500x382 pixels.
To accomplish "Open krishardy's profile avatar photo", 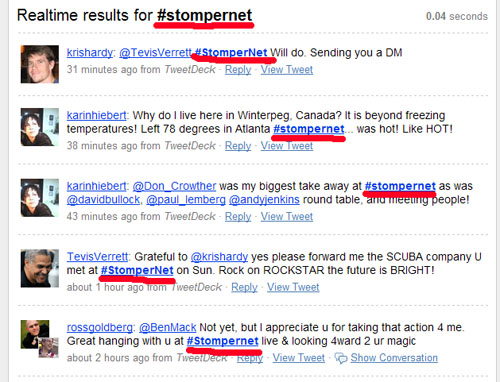I will (40, 64).
